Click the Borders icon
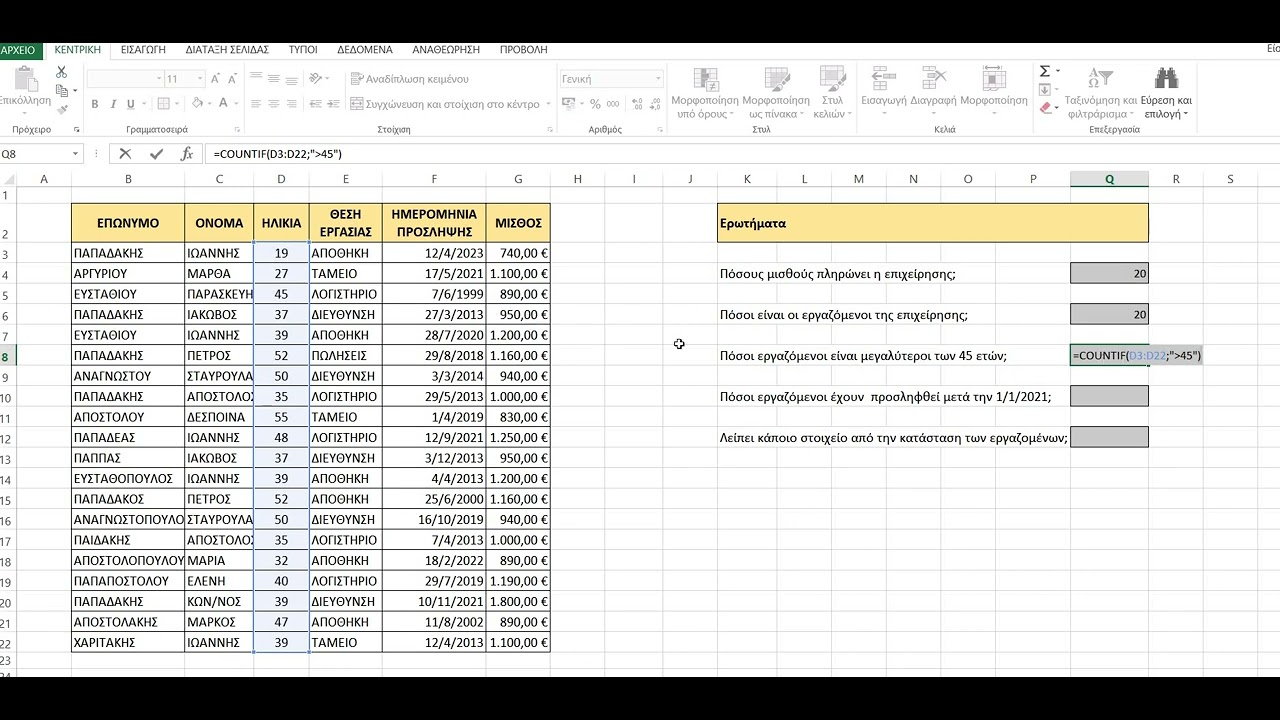The width and height of the screenshot is (1280, 720). 163,104
